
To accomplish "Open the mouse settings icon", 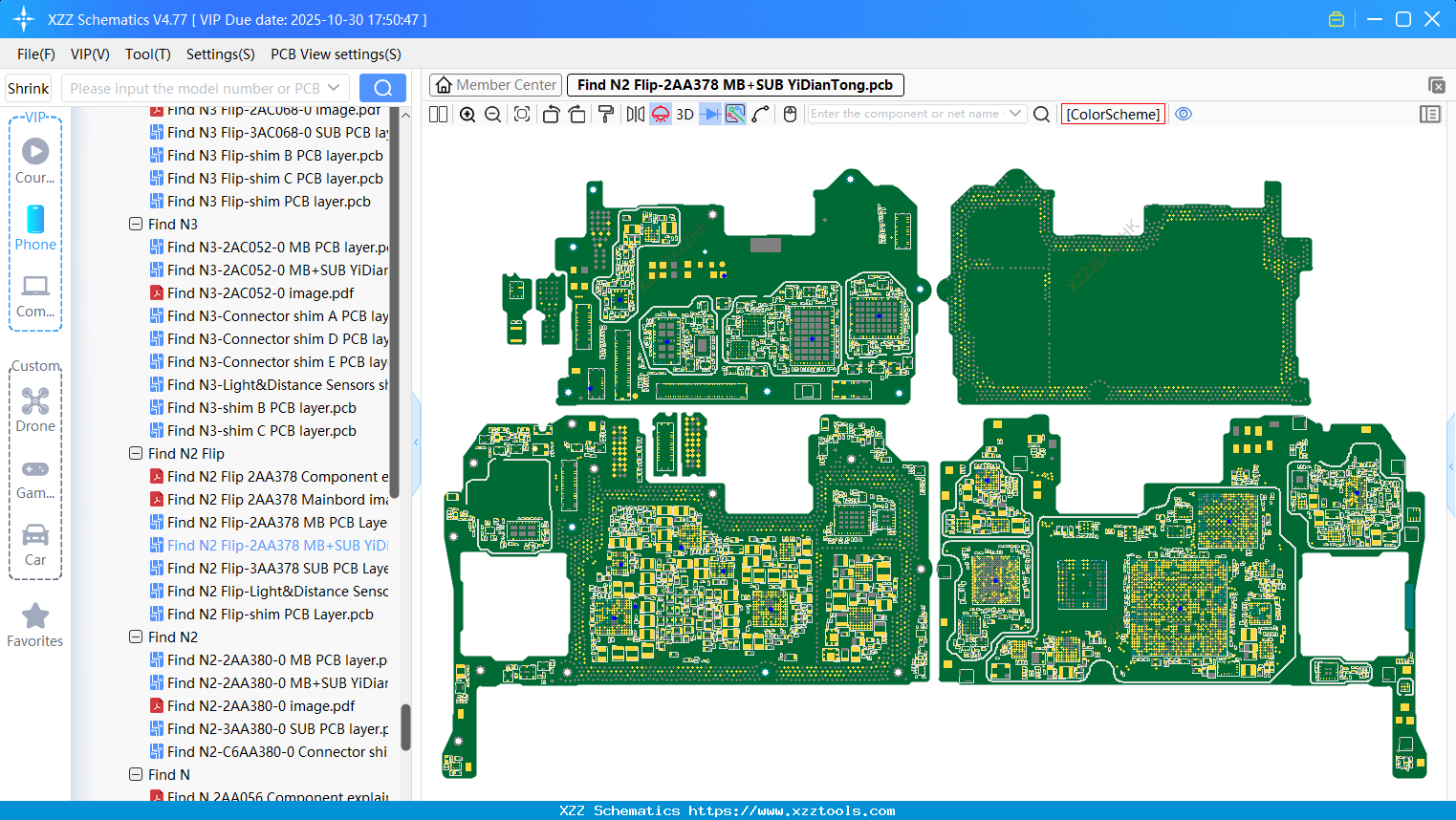I will pos(790,113).
